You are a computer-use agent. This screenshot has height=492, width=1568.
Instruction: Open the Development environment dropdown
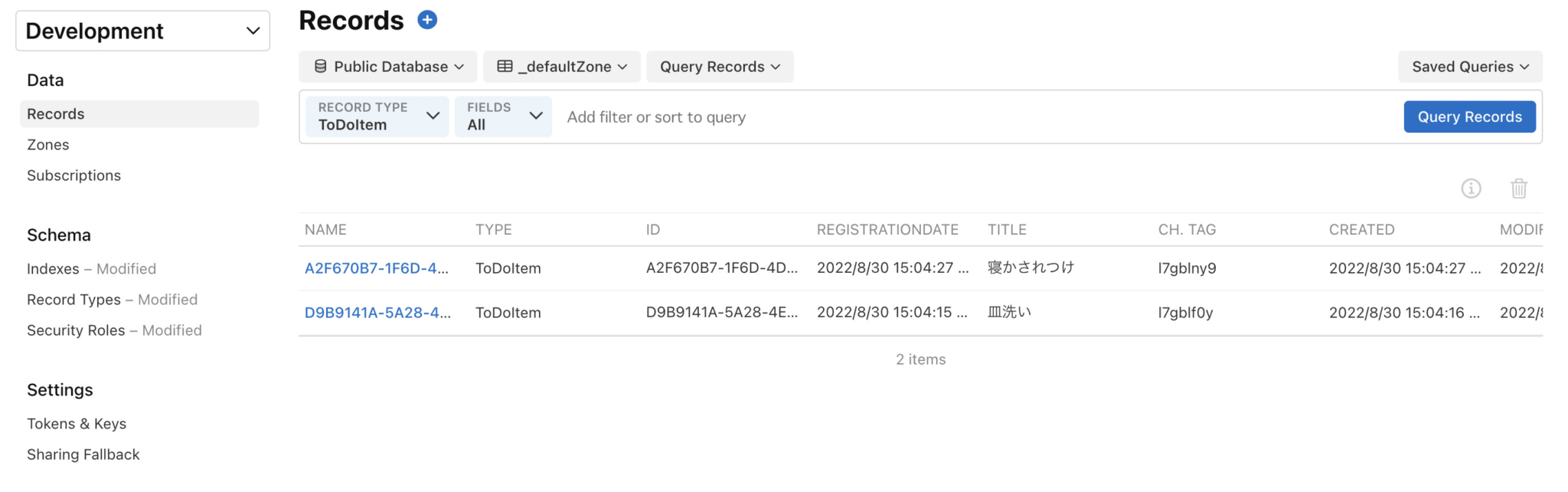pos(143,31)
